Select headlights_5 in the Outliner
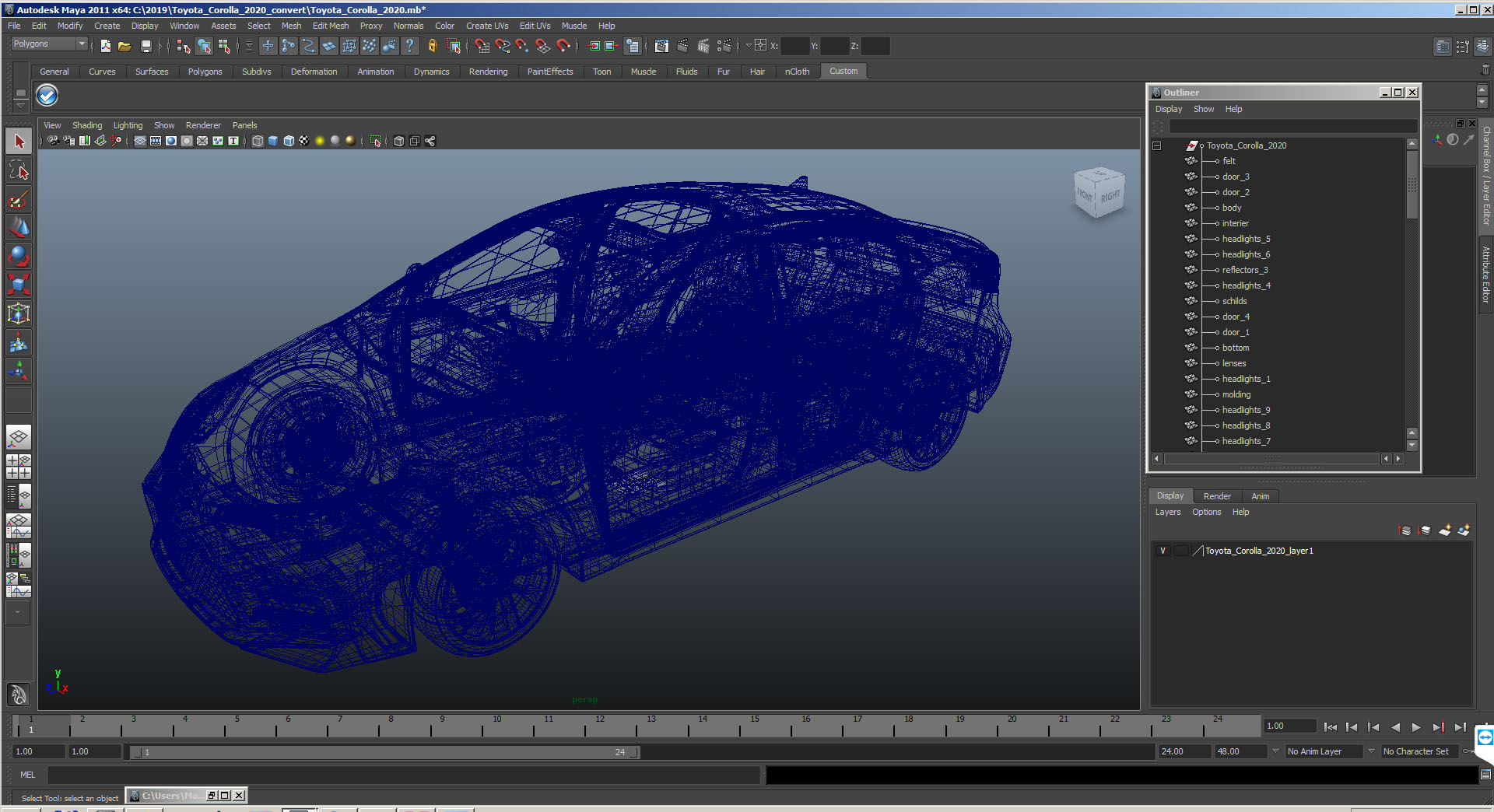Image resolution: width=1494 pixels, height=812 pixels. (x=1246, y=239)
